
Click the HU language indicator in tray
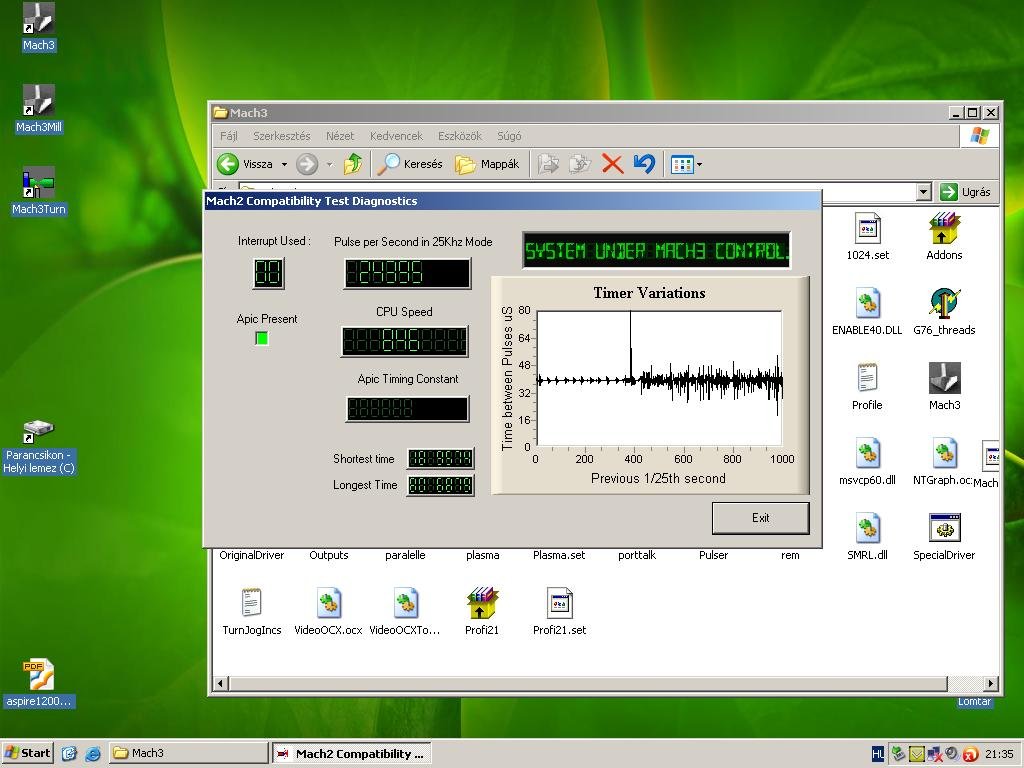[878, 754]
